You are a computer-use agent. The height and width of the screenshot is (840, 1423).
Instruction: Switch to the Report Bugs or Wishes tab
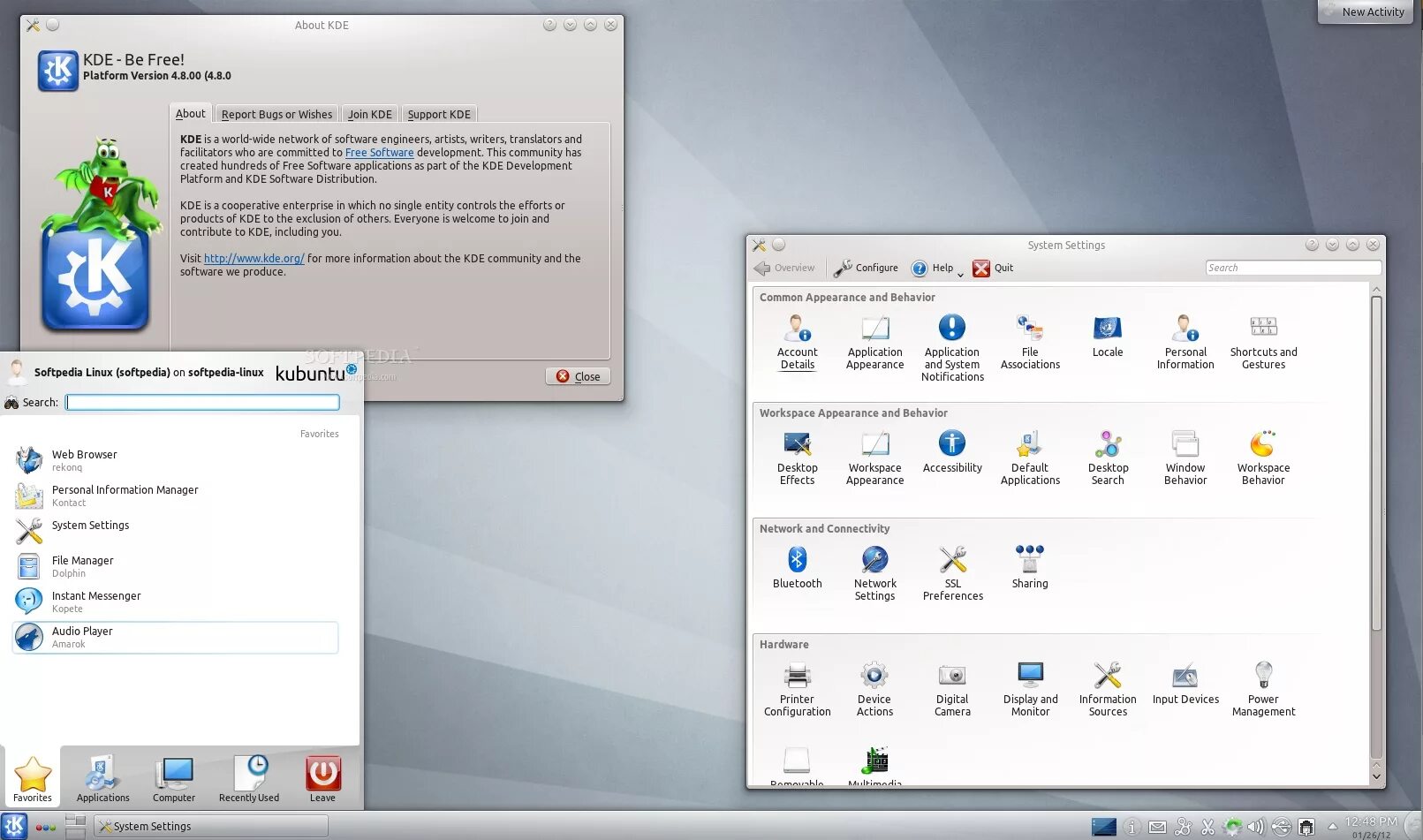(276, 114)
